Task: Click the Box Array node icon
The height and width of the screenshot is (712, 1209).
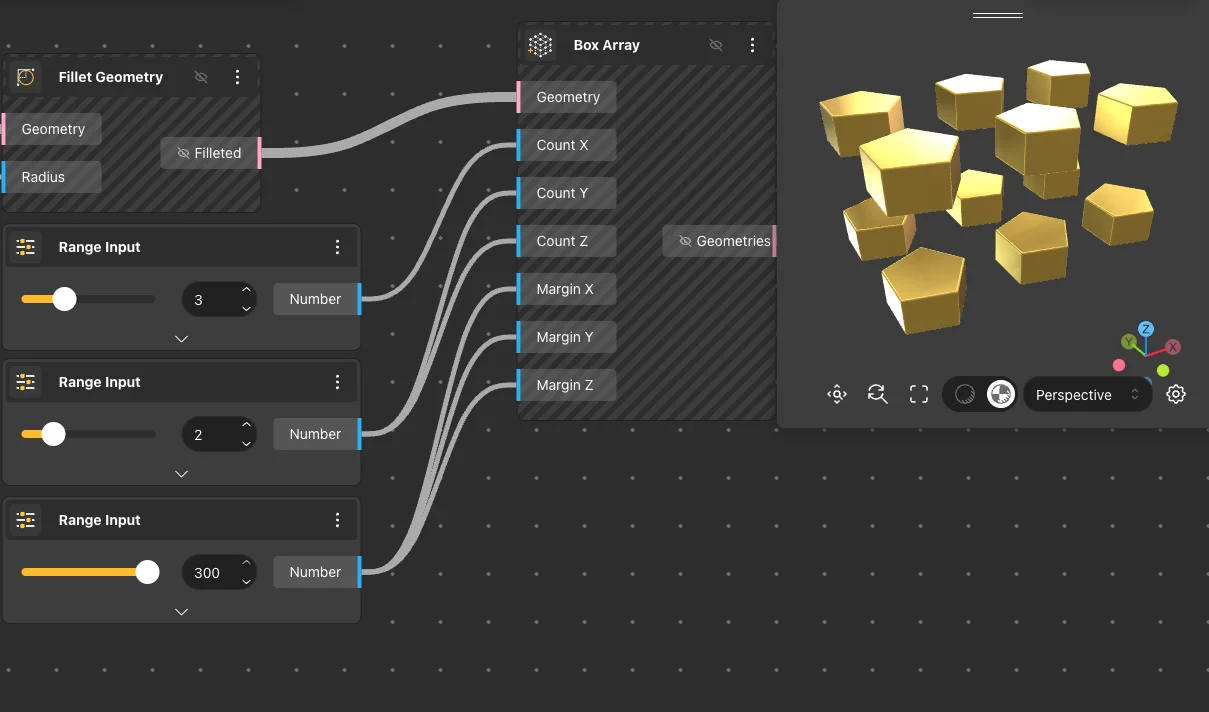Action: coord(540,44)
